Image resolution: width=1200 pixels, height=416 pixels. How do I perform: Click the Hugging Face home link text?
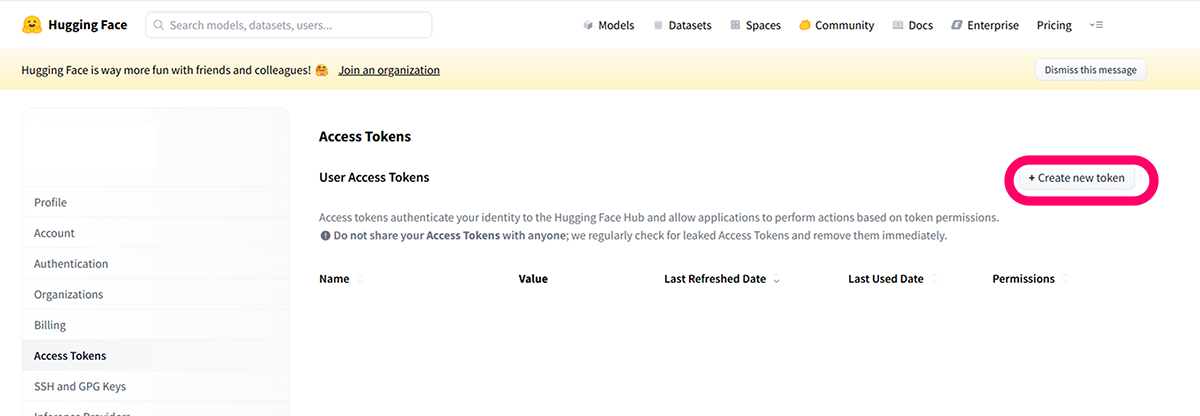click(x=88, y=25)
